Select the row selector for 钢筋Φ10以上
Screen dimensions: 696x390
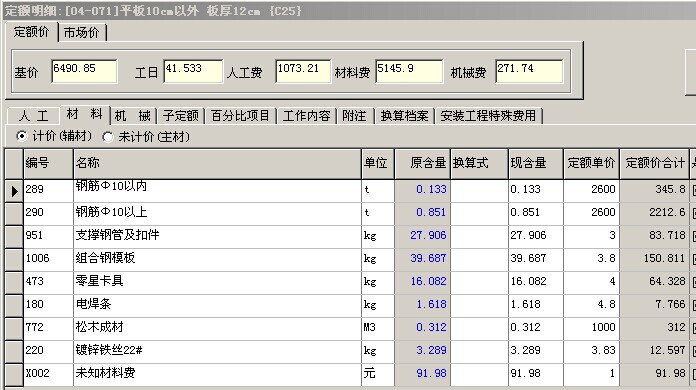[x=14, y=214]
